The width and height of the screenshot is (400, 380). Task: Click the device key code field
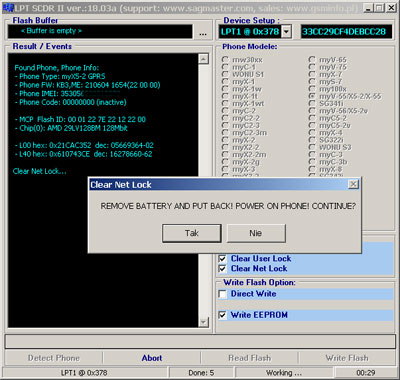[x=346, y=32]
